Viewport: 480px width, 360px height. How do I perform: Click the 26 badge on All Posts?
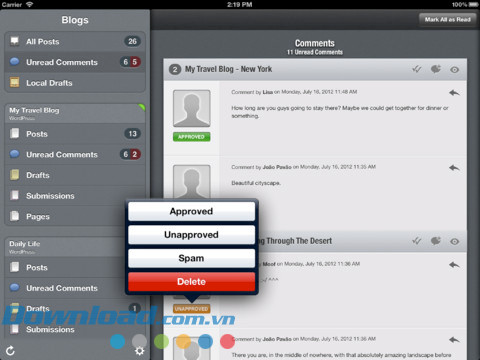(x=132, y=41)
